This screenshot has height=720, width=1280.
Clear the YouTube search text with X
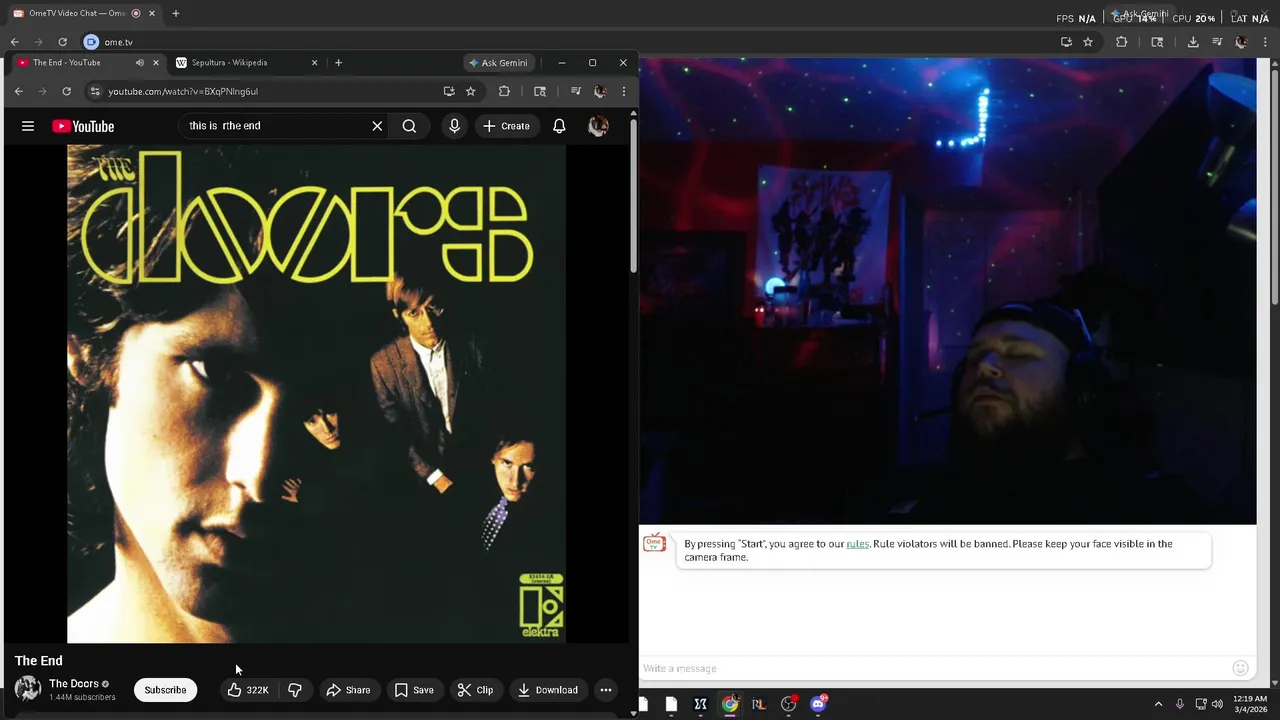coord(377,126)
